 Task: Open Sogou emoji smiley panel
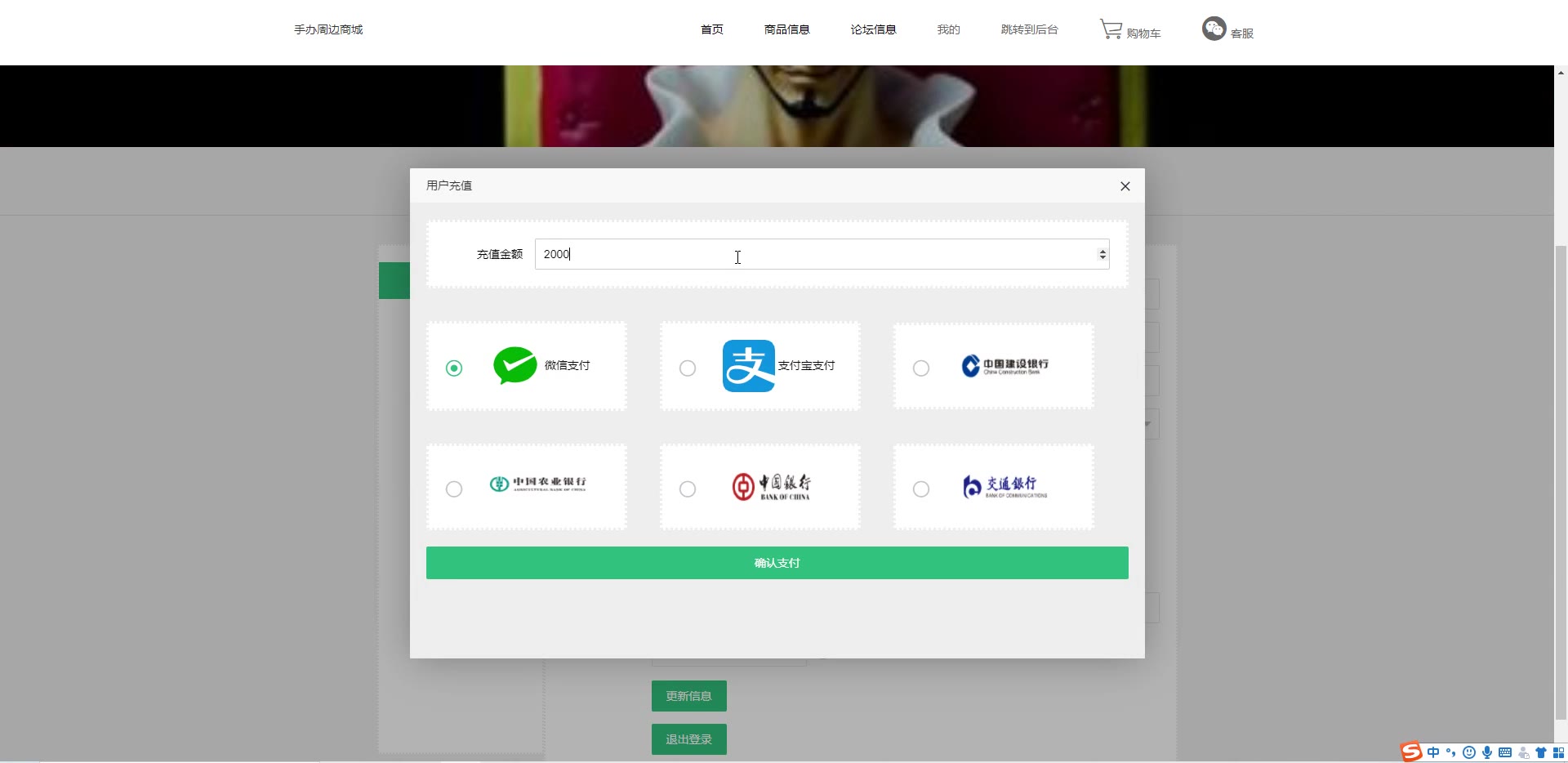pyautogui.click(x=1469, y=752)
